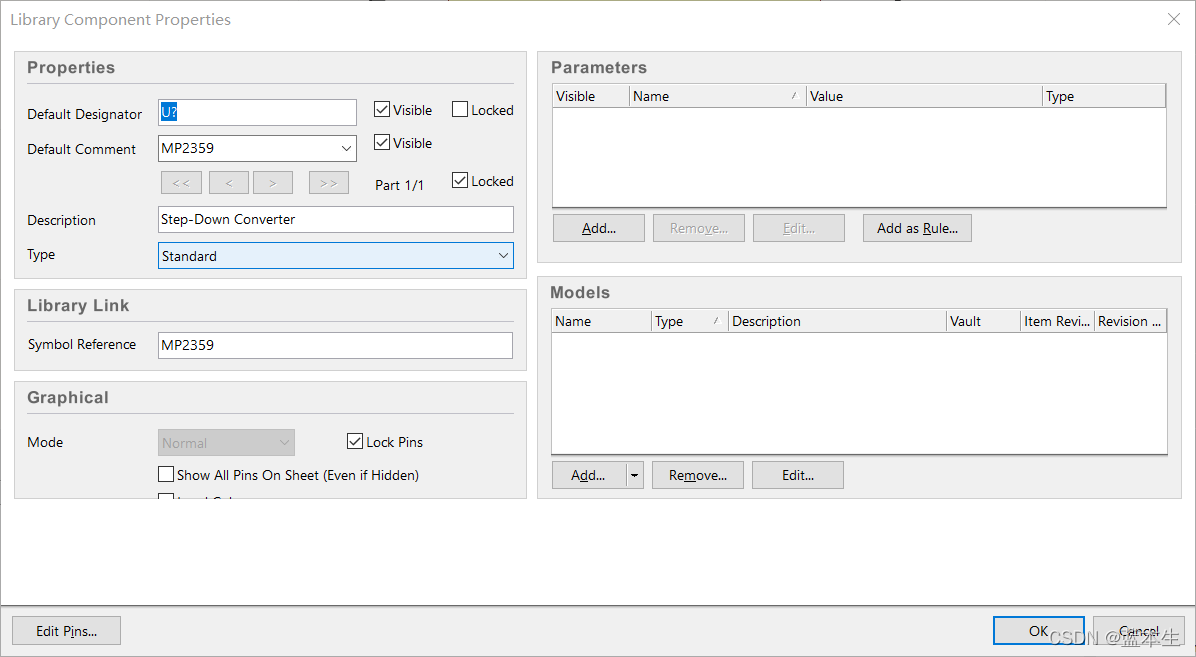
Task: Click the Symbol Reference field
Action: 336,345
